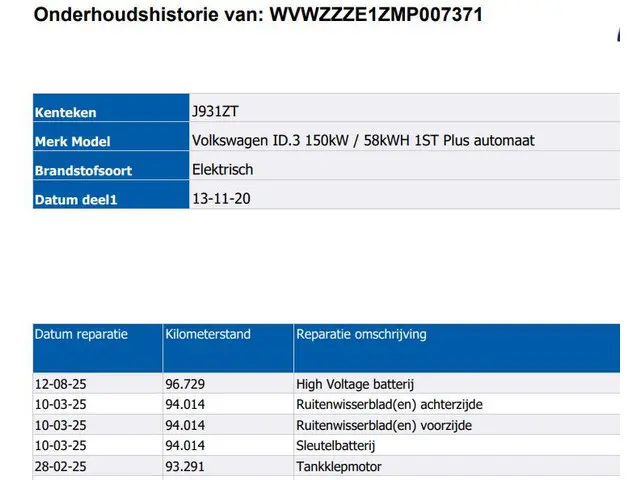Click the Ruitenwisserblad(en) achterzijde entry
Screen dimensions: 640x480
(383, 404)
